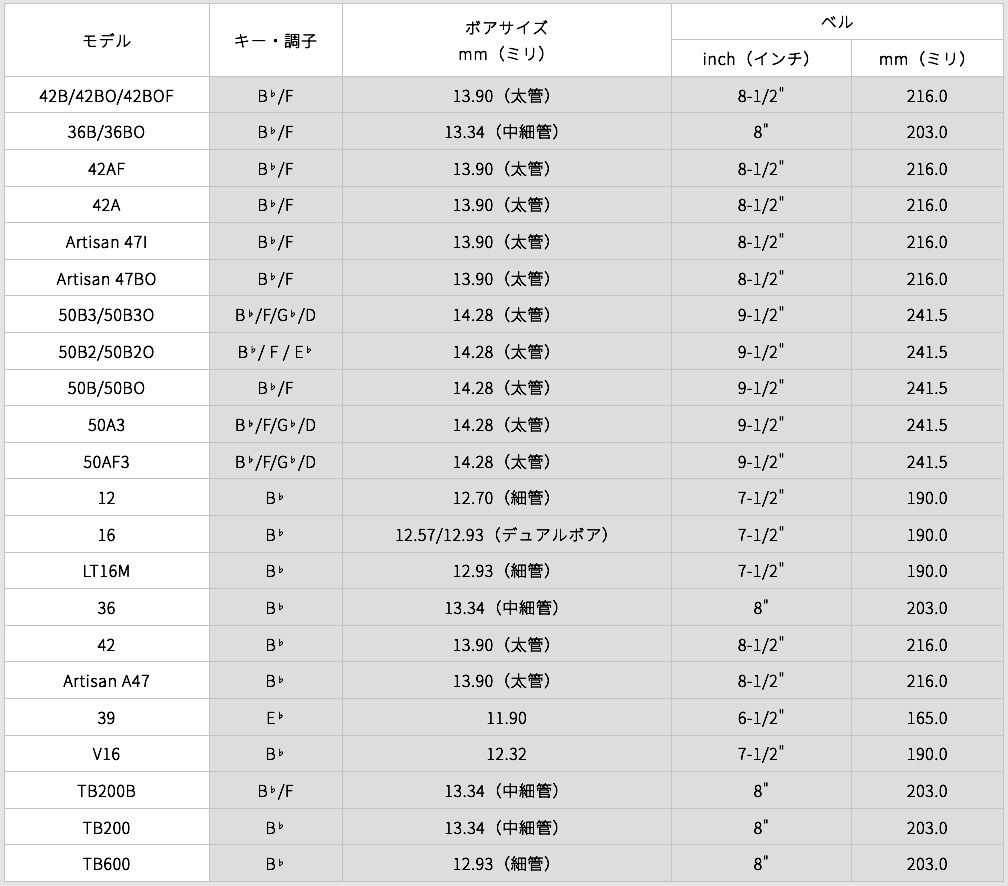This screenshot has height=886, width=1008.
Task: Select the 50AF3 model cell
Action: pyautogui.click(x=106, y=462)
